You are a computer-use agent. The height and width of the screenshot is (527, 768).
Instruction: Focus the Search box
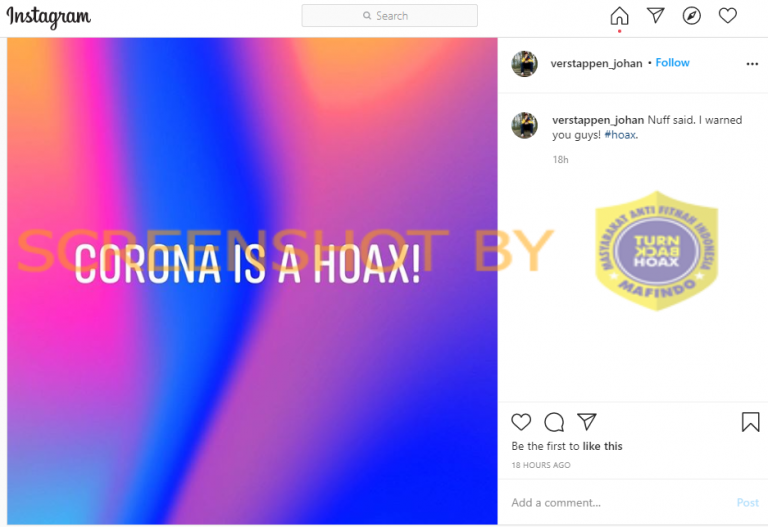pos(389,16)
